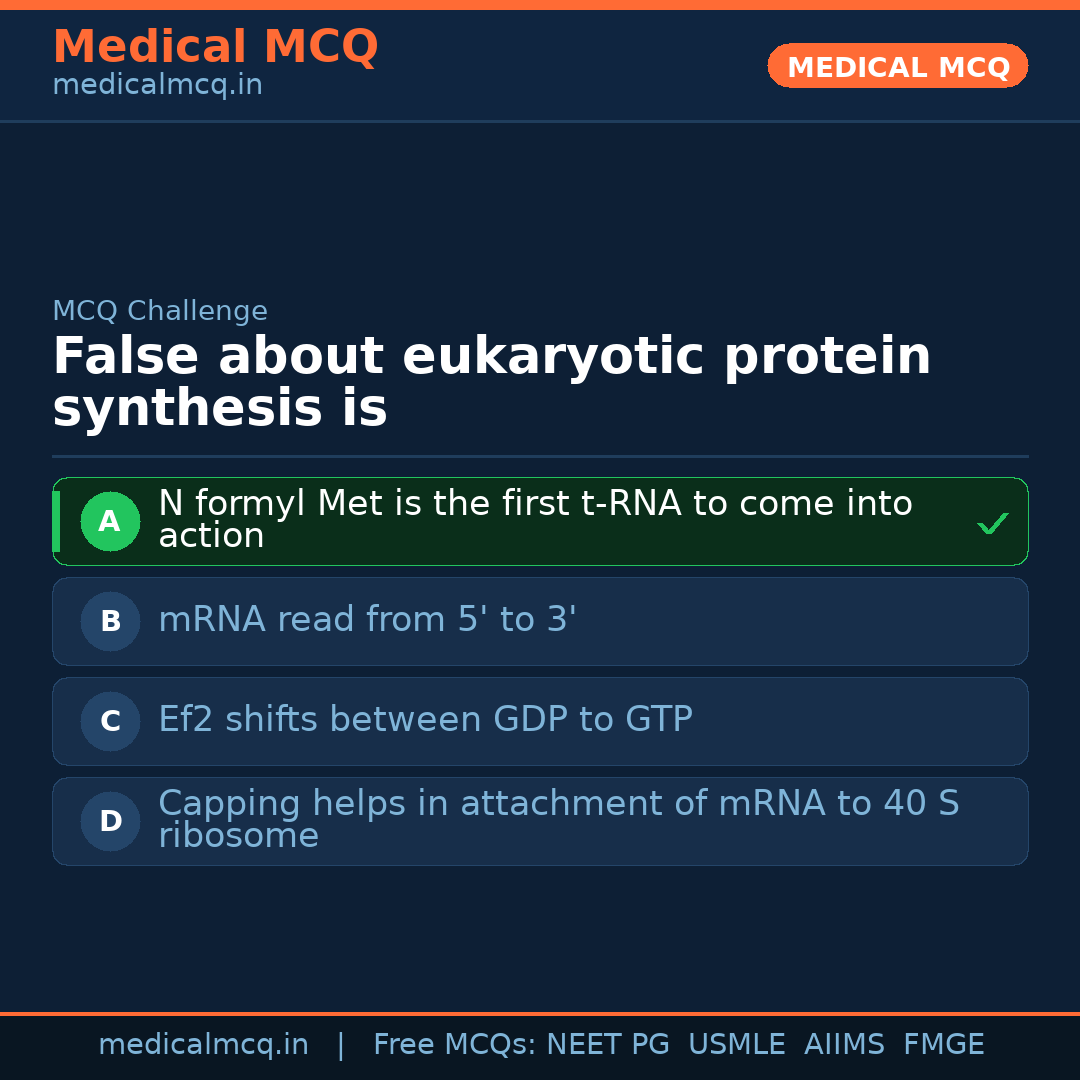Click the 'False about eukaryotic protein synthesis' question
Image resolution: width=1080 pixels, height=1080 pixels.
(491, 383)
